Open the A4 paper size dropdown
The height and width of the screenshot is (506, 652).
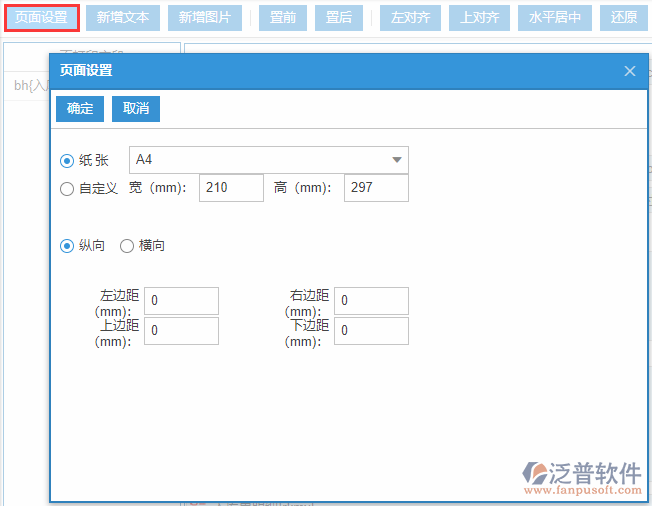(x=269, y=160)
